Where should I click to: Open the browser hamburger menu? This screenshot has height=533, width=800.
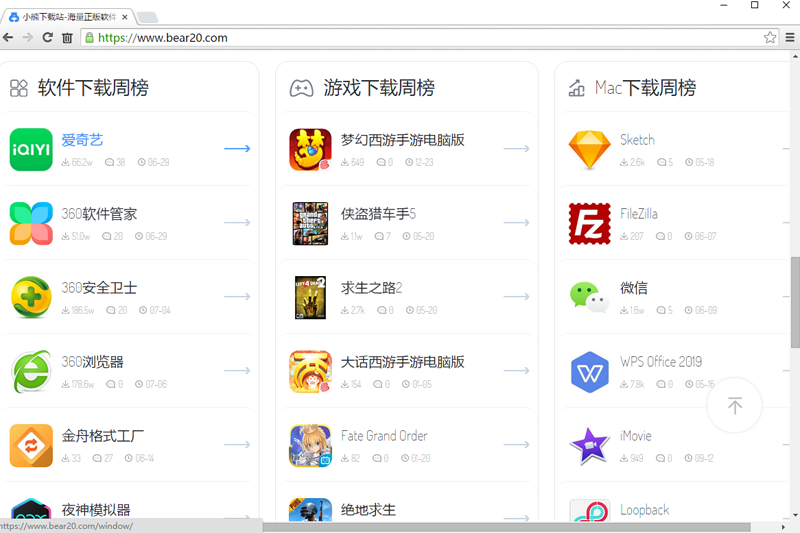pos(790,38)
